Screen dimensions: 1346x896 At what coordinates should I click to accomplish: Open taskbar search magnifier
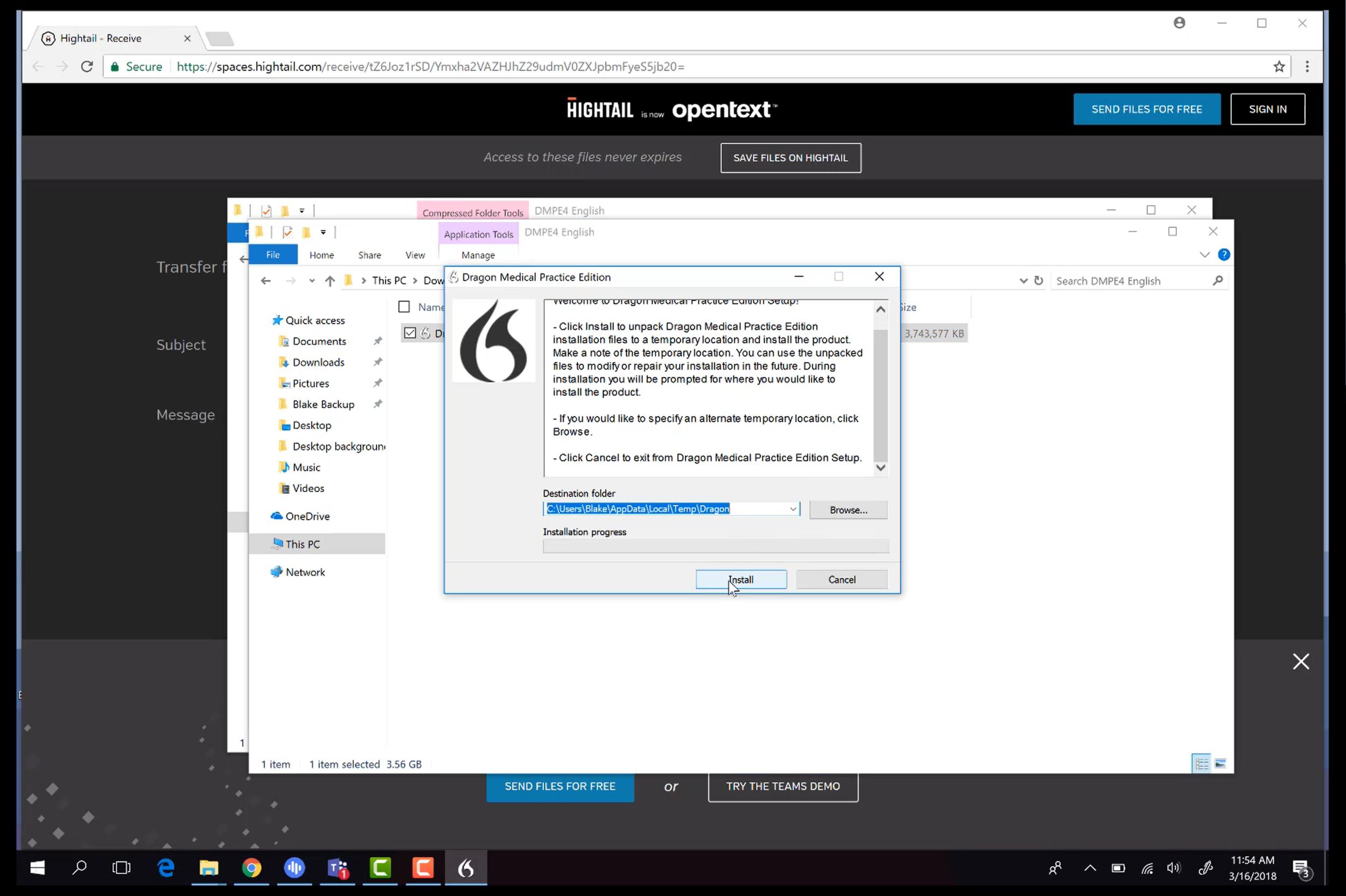coord(79,868)
